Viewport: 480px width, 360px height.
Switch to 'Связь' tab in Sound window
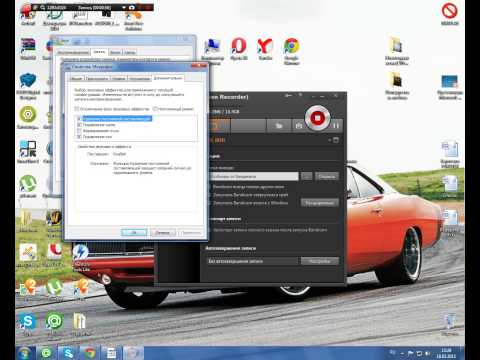[130, 52]
